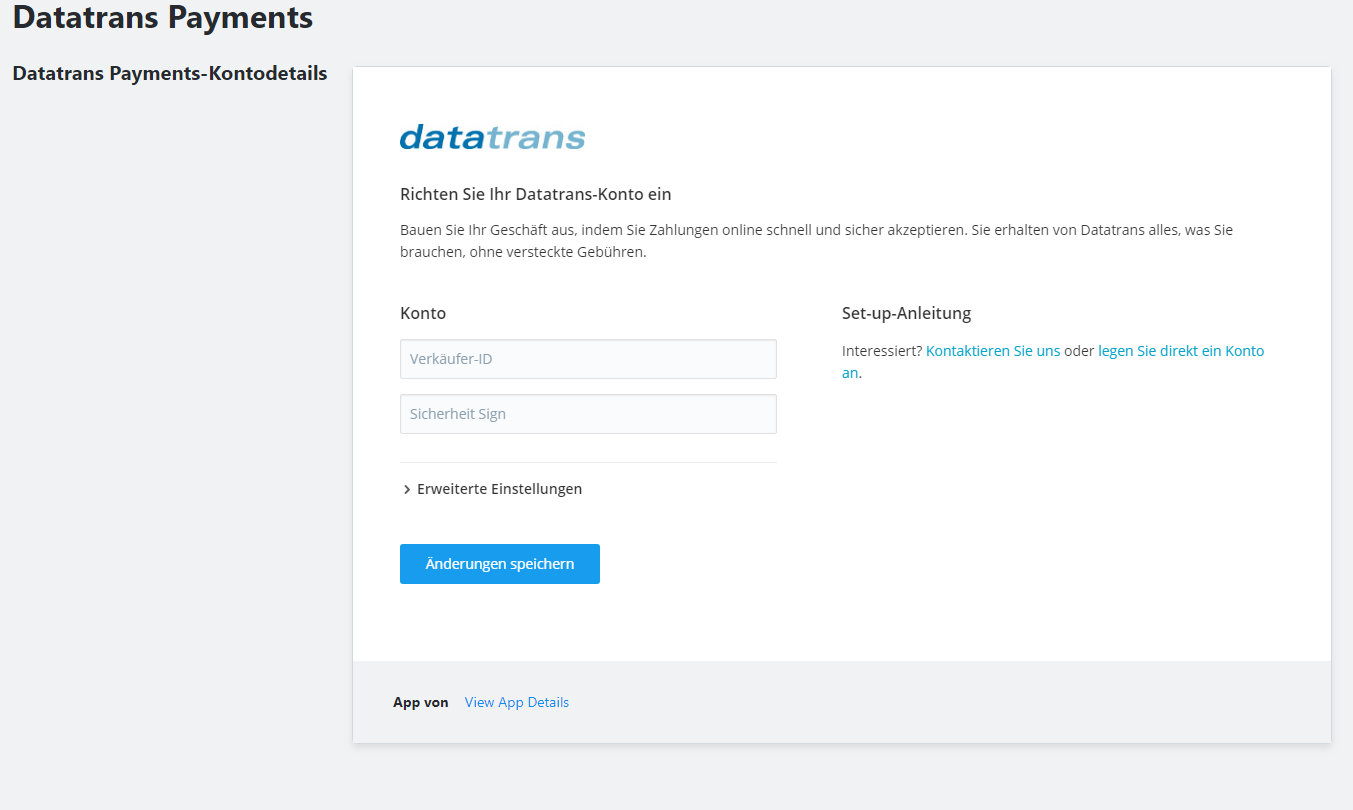
Task: Focus the Sicherheit Sign input field
Action: (588, 414)
